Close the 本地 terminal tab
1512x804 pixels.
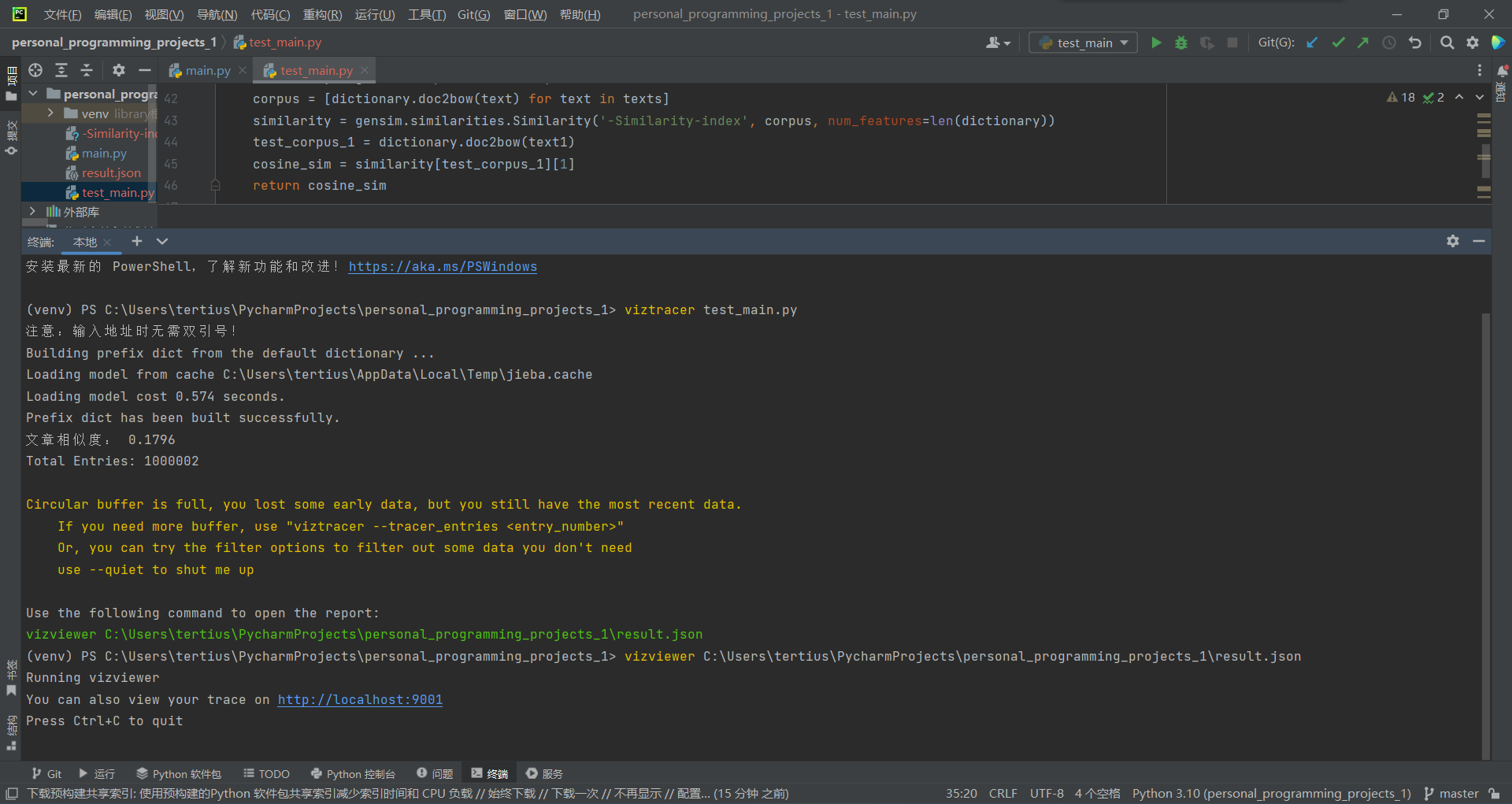(107, 243)
